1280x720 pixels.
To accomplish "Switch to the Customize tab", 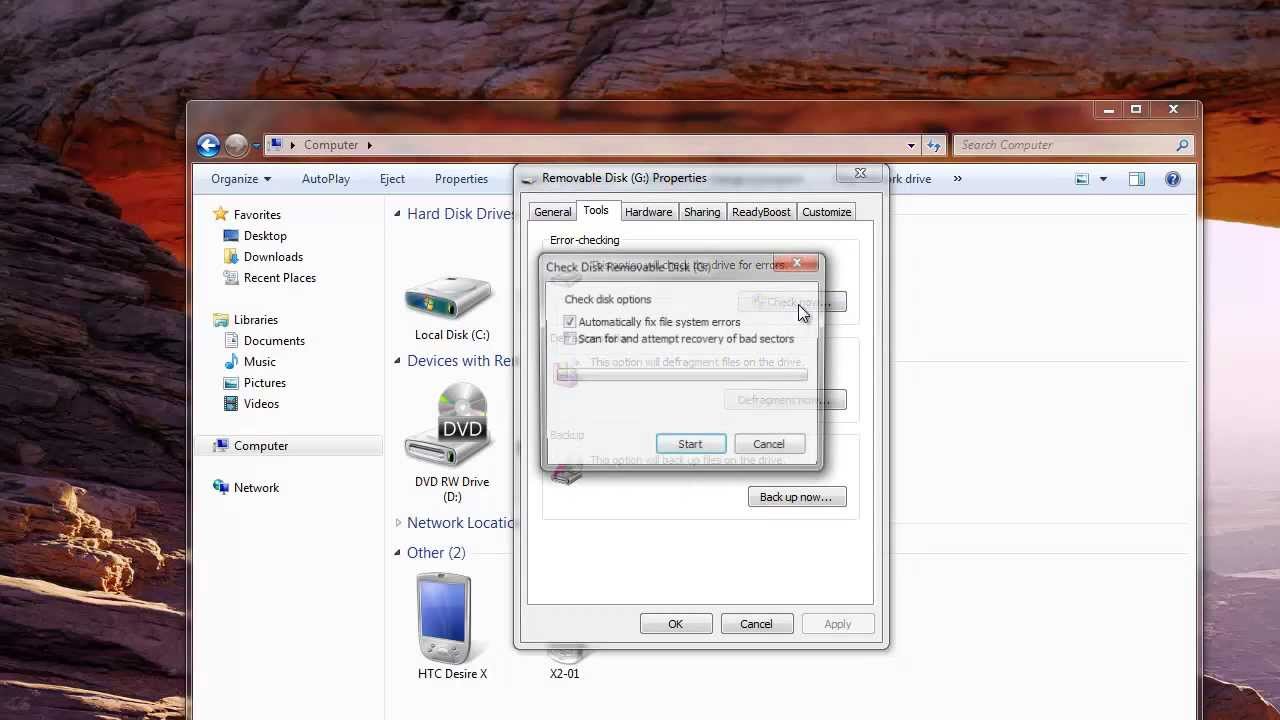I will (x=827, y=212).
